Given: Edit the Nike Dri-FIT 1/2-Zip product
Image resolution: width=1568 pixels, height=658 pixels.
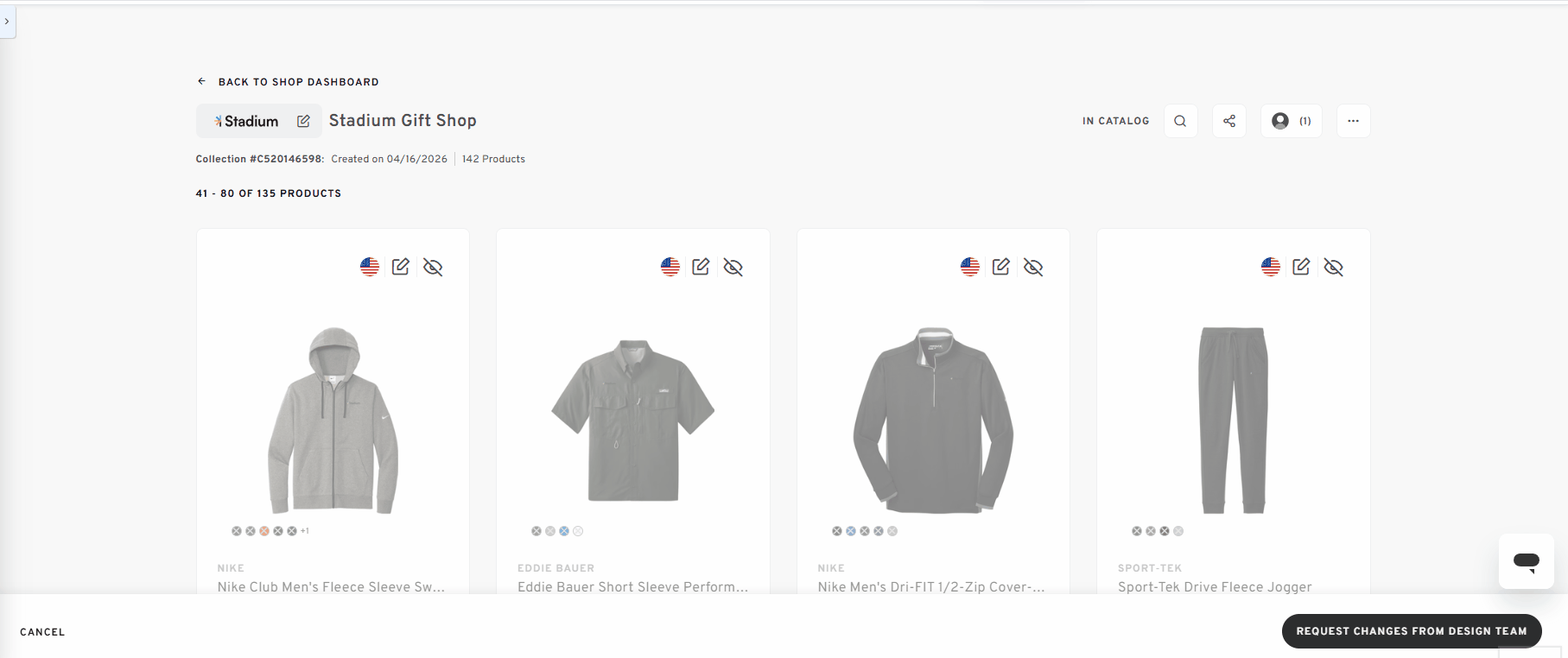Looking at the screenshot, I should click(1001, 267).
